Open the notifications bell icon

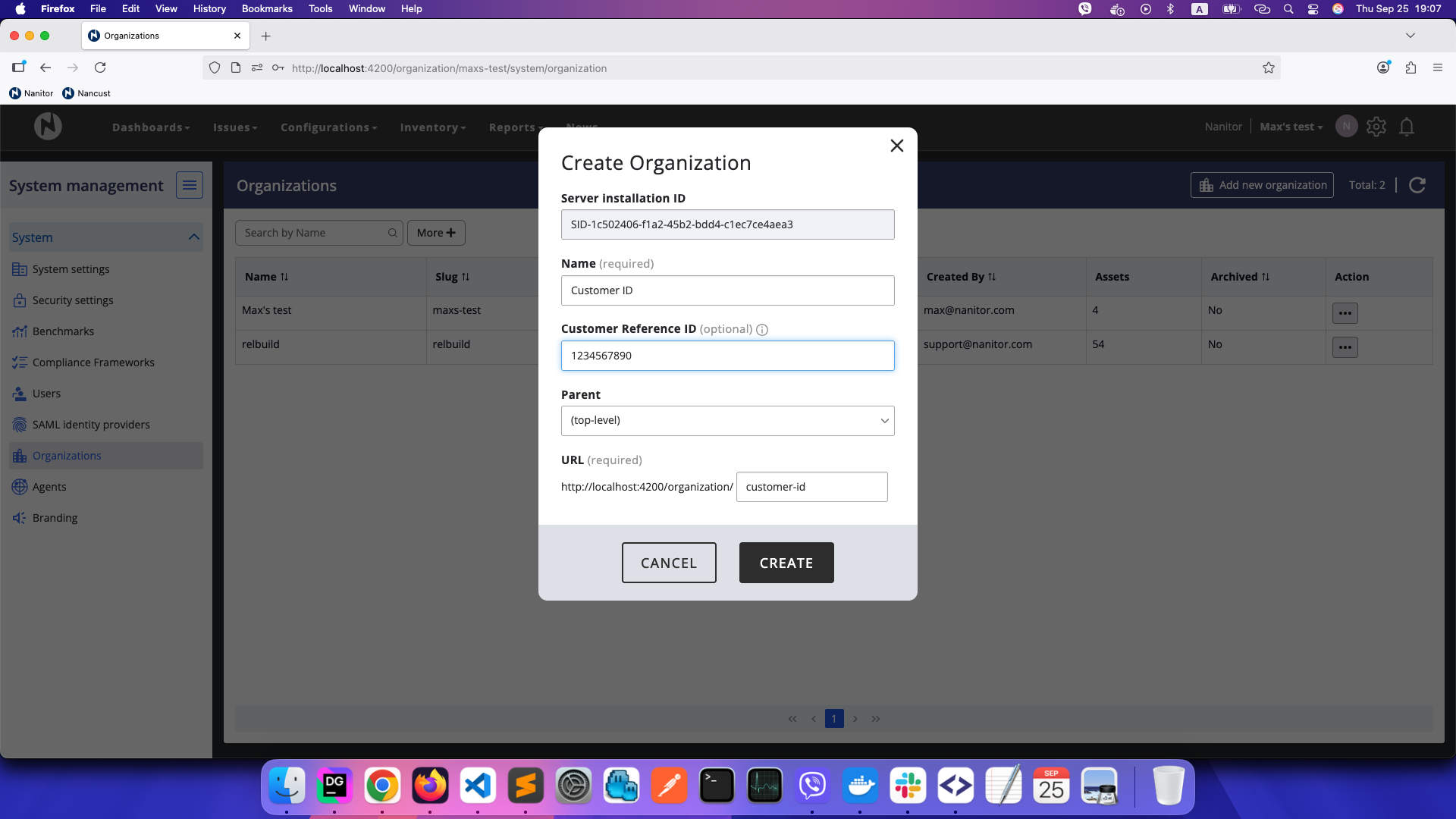tap(1407, 127)
